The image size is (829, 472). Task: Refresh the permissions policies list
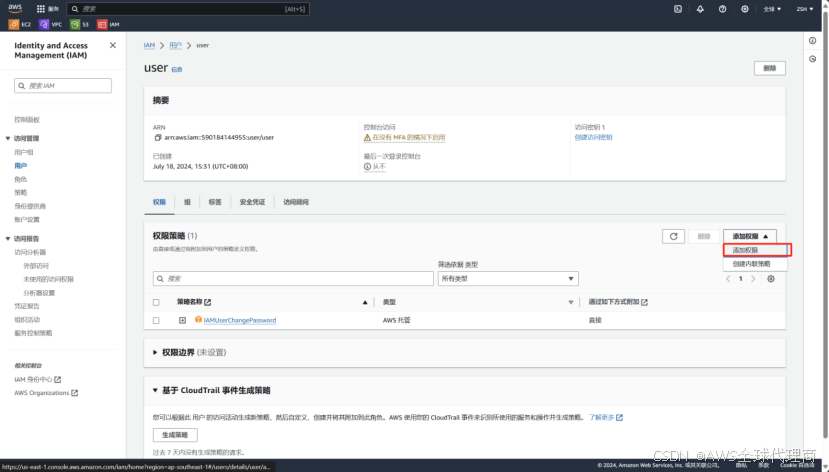[x=674, y=236]
